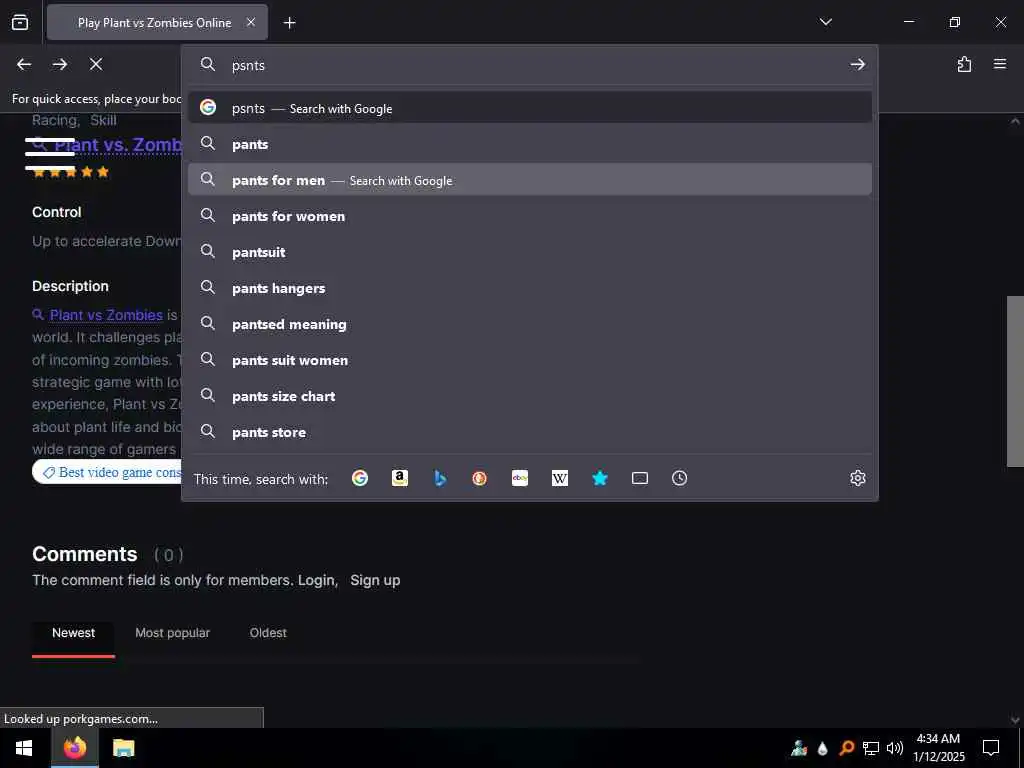Choose the pantsuit suggestion
The image size is (1024, 768).
click(530, 251)
